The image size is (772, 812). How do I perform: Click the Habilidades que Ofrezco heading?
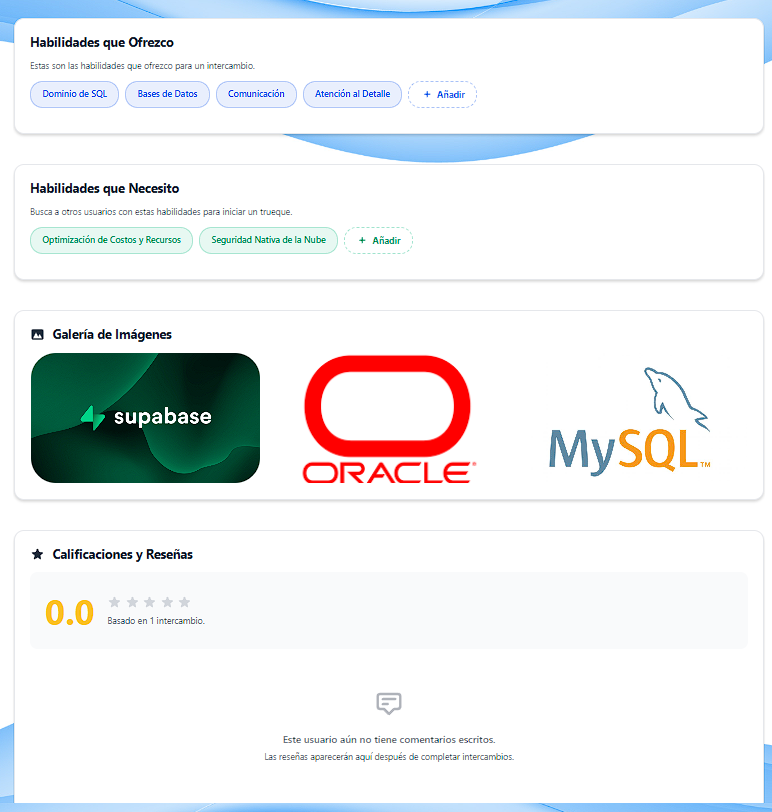[102, 42]
